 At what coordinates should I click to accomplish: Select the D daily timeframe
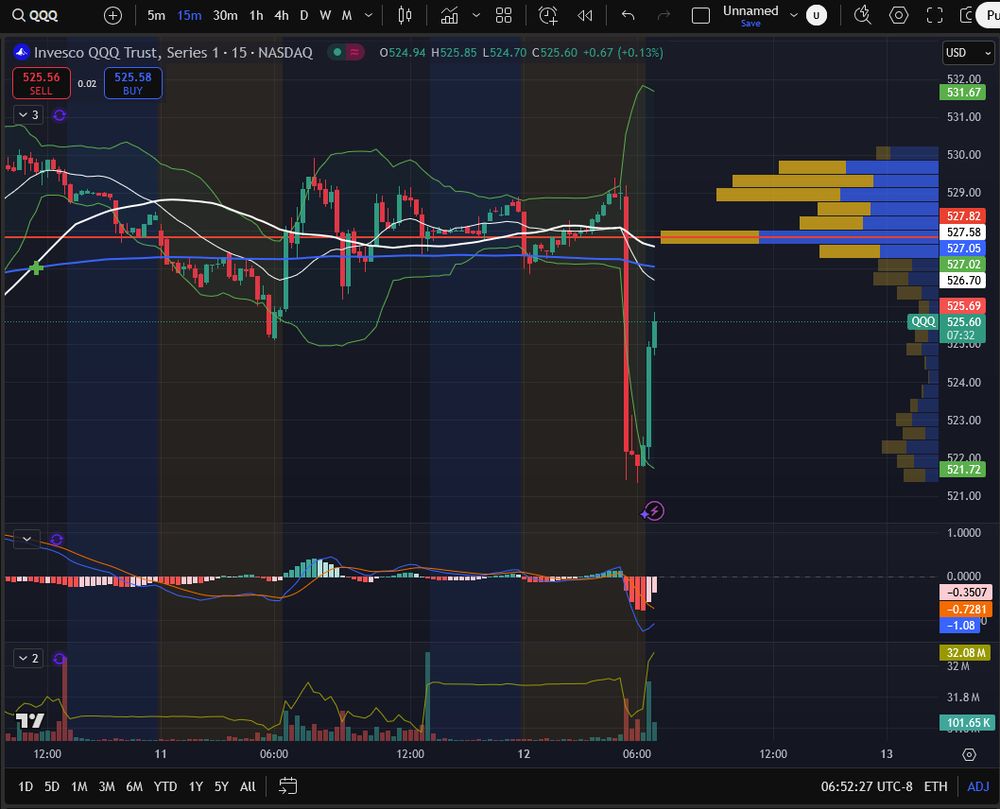coord(304,15)
